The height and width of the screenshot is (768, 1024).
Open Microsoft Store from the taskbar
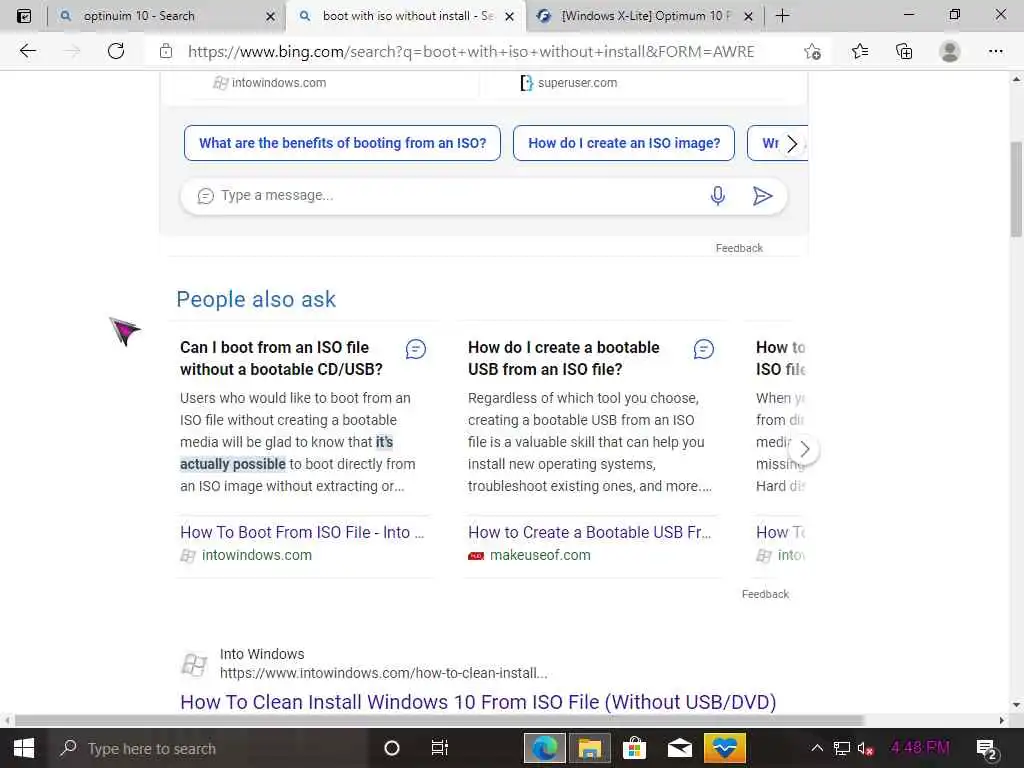click(x=634, y=748)
